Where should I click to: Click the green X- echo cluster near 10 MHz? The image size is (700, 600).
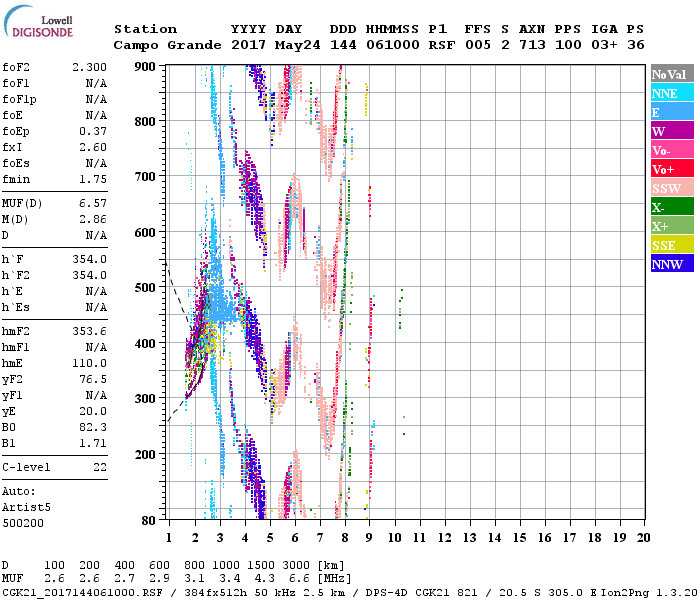click(401, 308)
